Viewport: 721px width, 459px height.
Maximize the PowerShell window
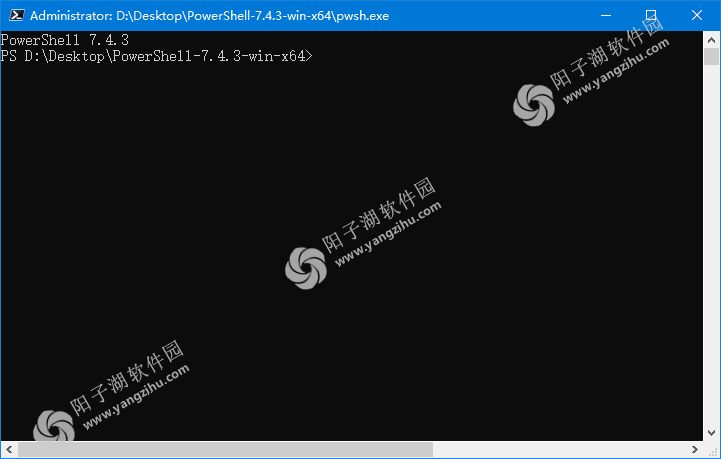tap(651, 16)
